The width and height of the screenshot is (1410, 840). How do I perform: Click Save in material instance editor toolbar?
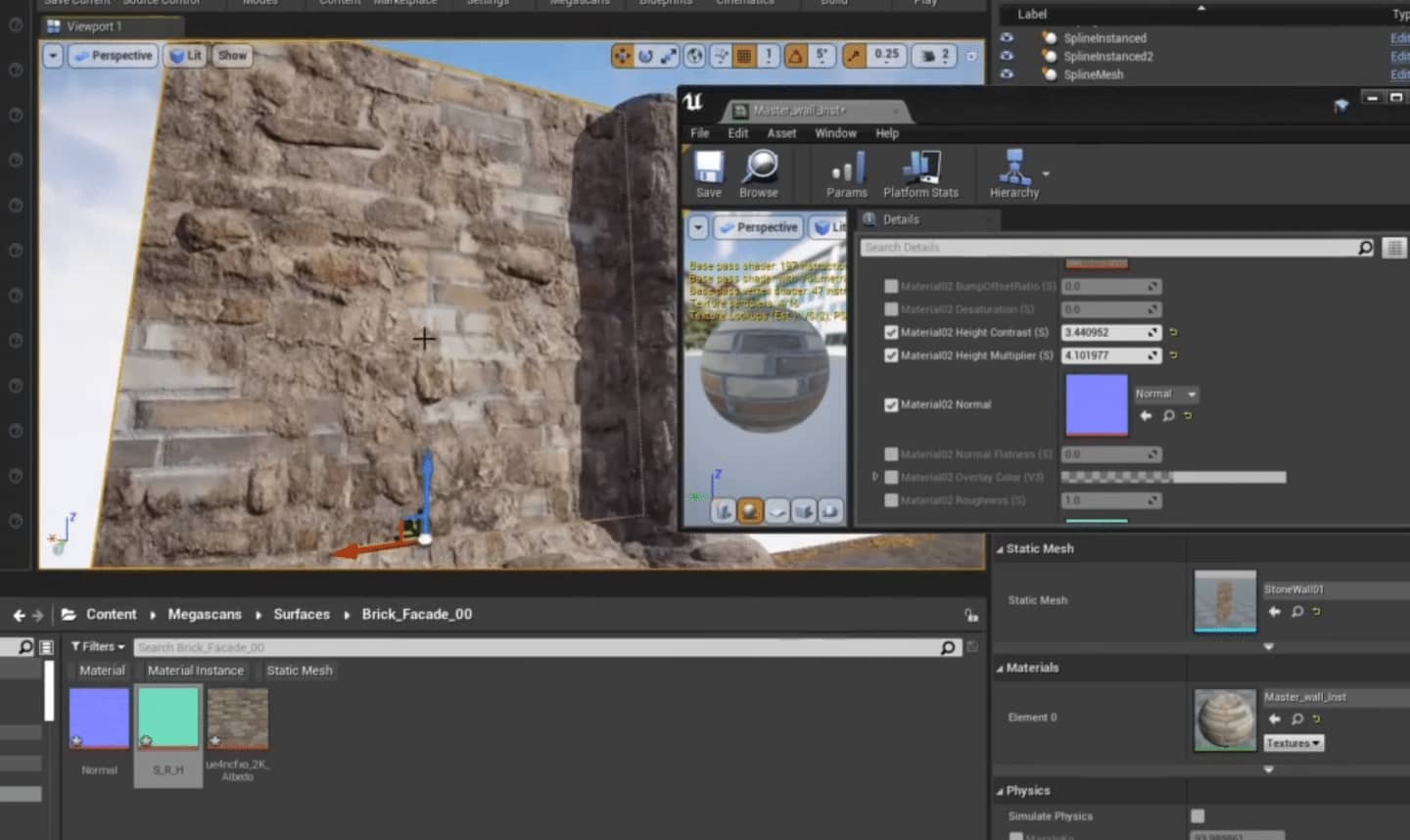(x=709, y=174)
